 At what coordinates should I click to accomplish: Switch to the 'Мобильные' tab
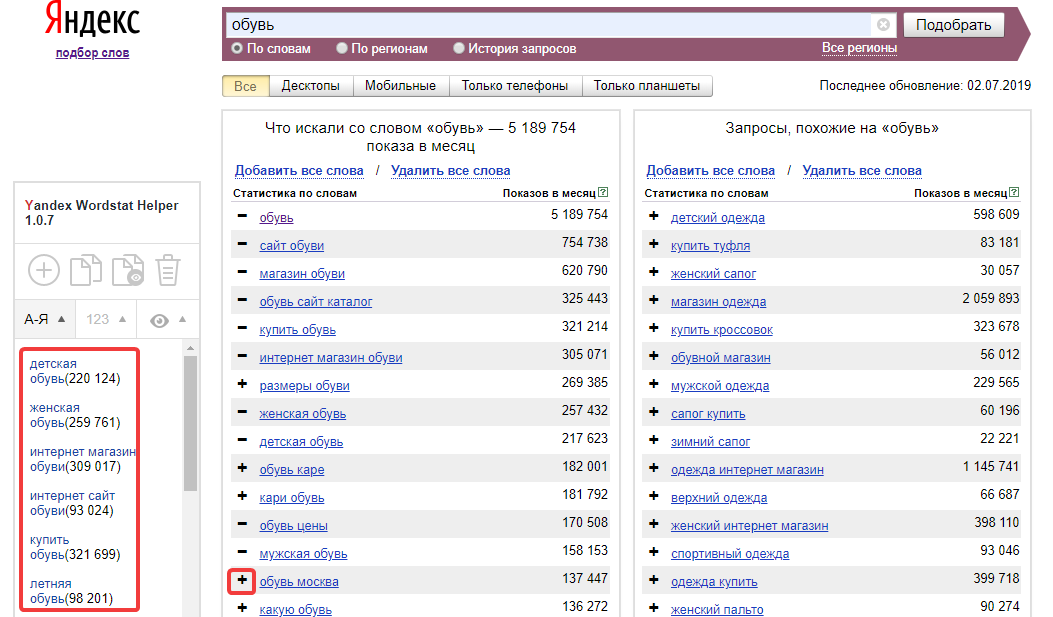(400, 86)
